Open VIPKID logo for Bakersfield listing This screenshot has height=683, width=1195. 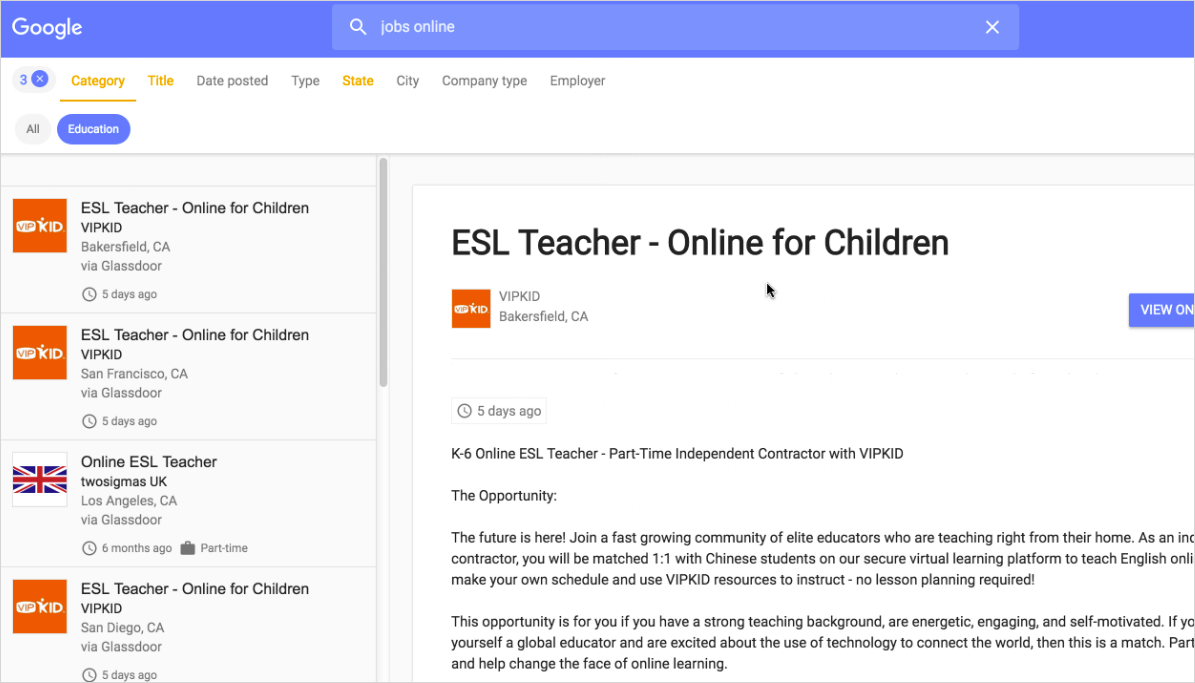point(40,226)
